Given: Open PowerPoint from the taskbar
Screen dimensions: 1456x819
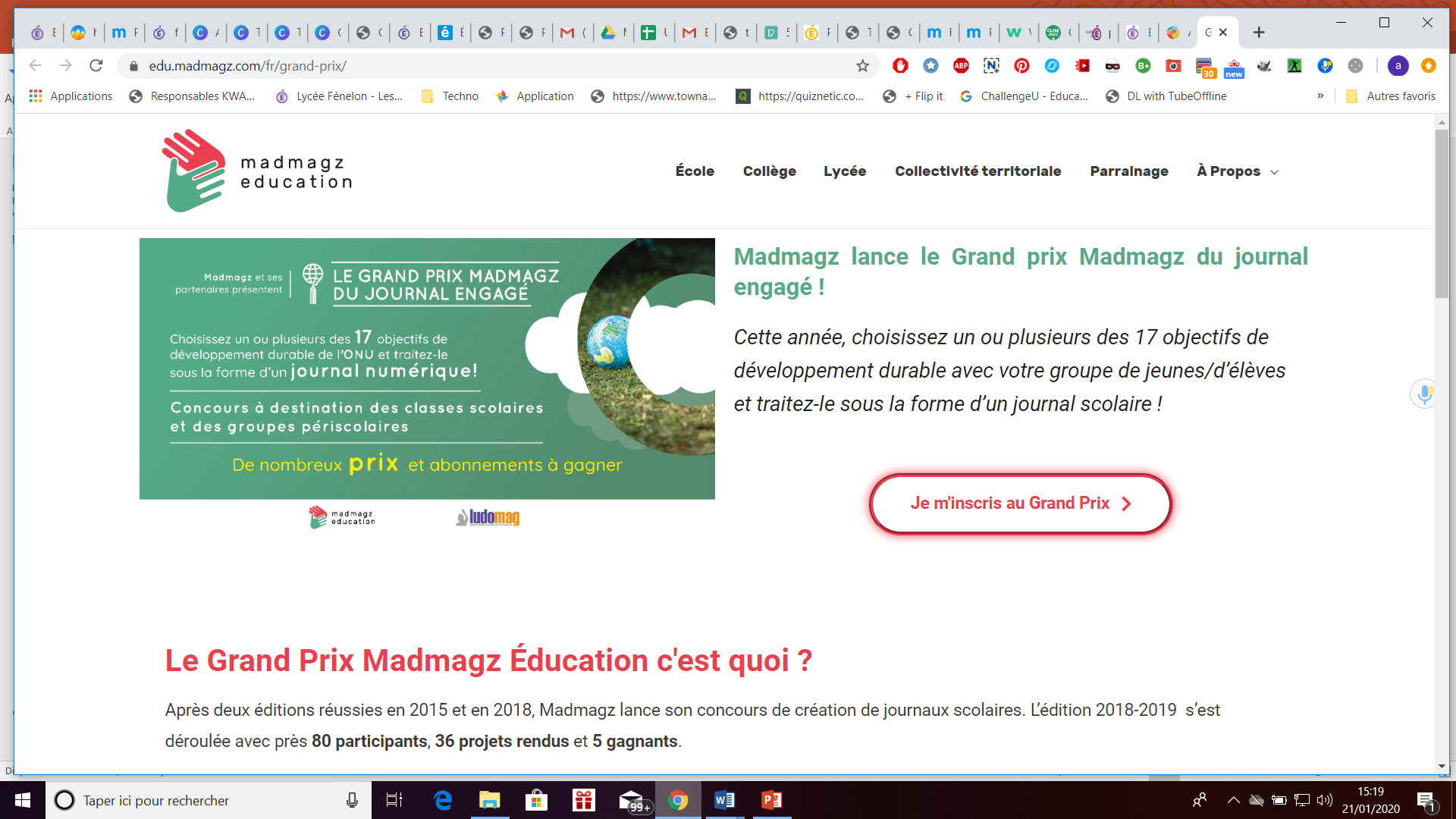Looking at the screenshot, I should pos(771,800).
